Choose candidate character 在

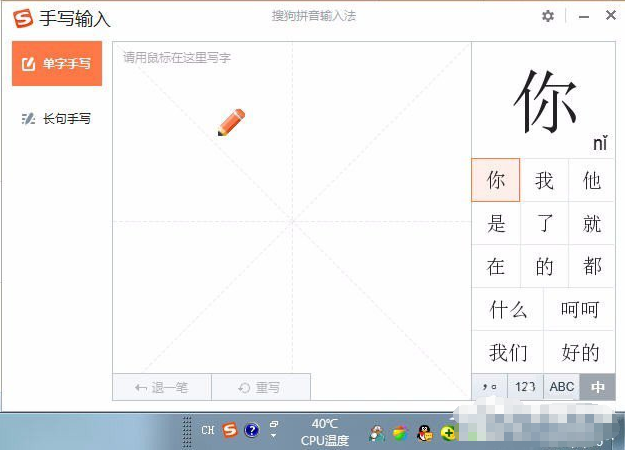tap(495, 266)
